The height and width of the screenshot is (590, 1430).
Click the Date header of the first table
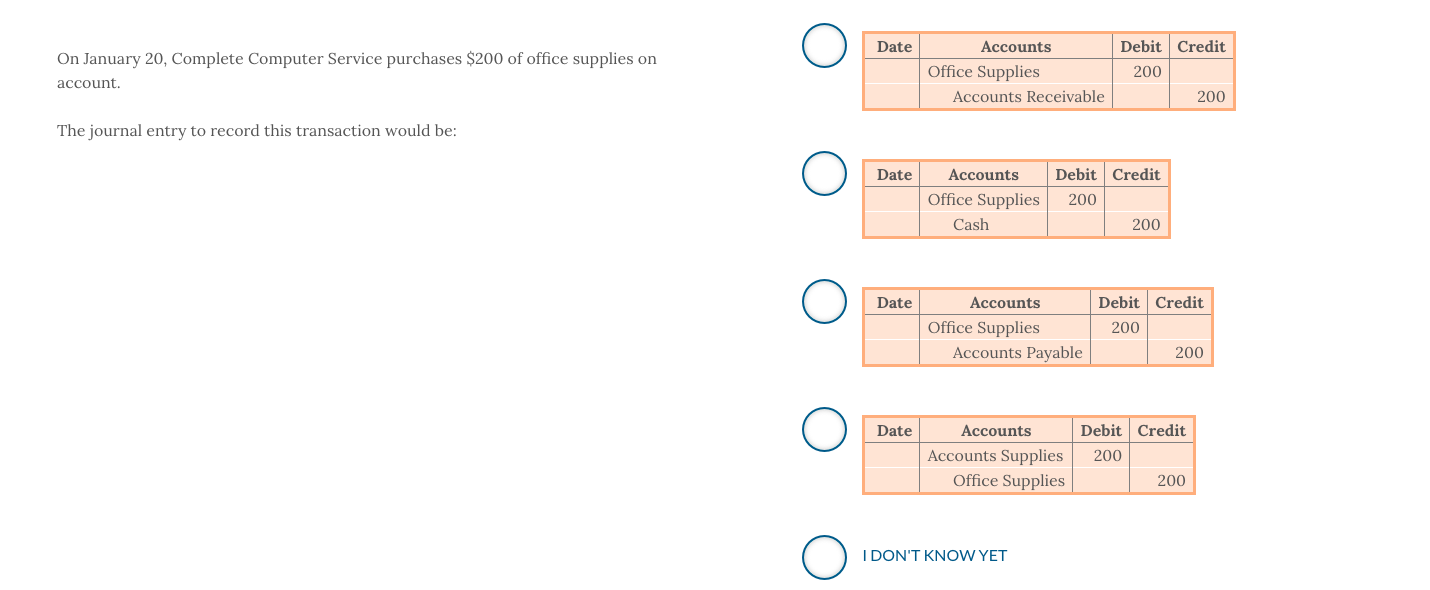click(893, 46)
